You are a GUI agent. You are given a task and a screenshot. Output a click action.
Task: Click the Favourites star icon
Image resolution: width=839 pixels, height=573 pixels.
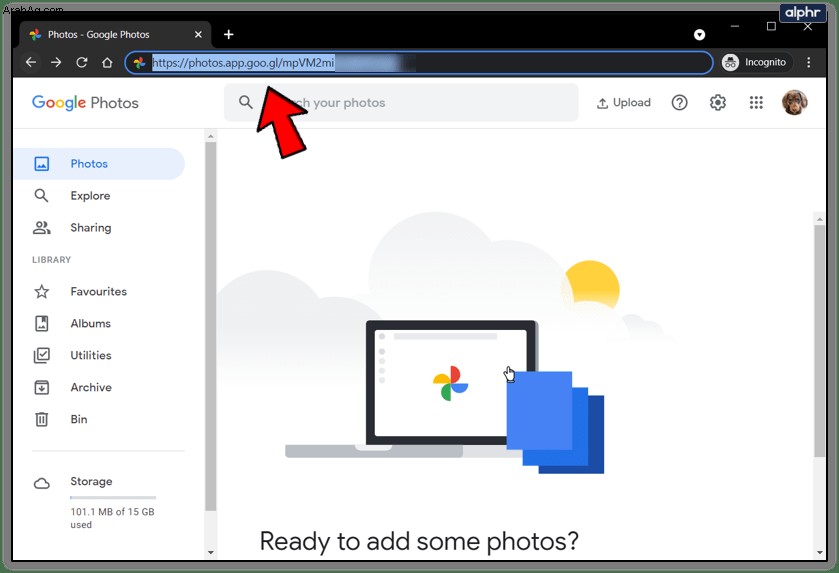click(x=42, y=292)
